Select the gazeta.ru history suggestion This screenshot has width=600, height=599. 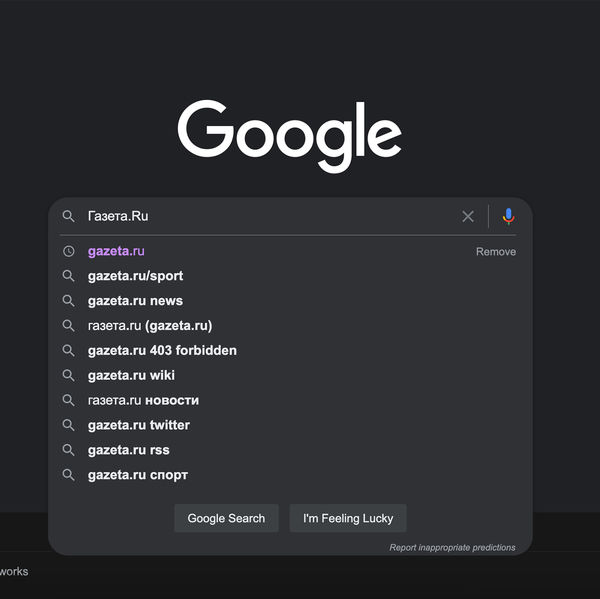116,251
